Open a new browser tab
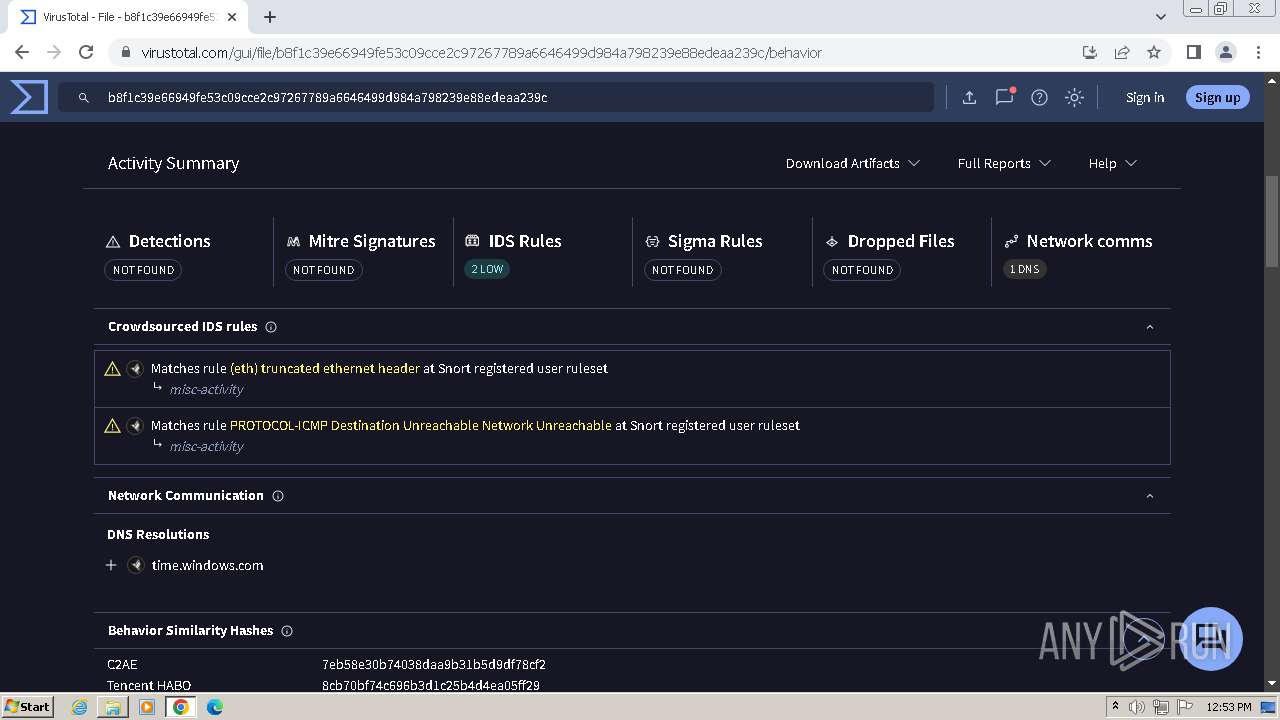Viewport: 1280px width, 720px height. pos(270,17)
